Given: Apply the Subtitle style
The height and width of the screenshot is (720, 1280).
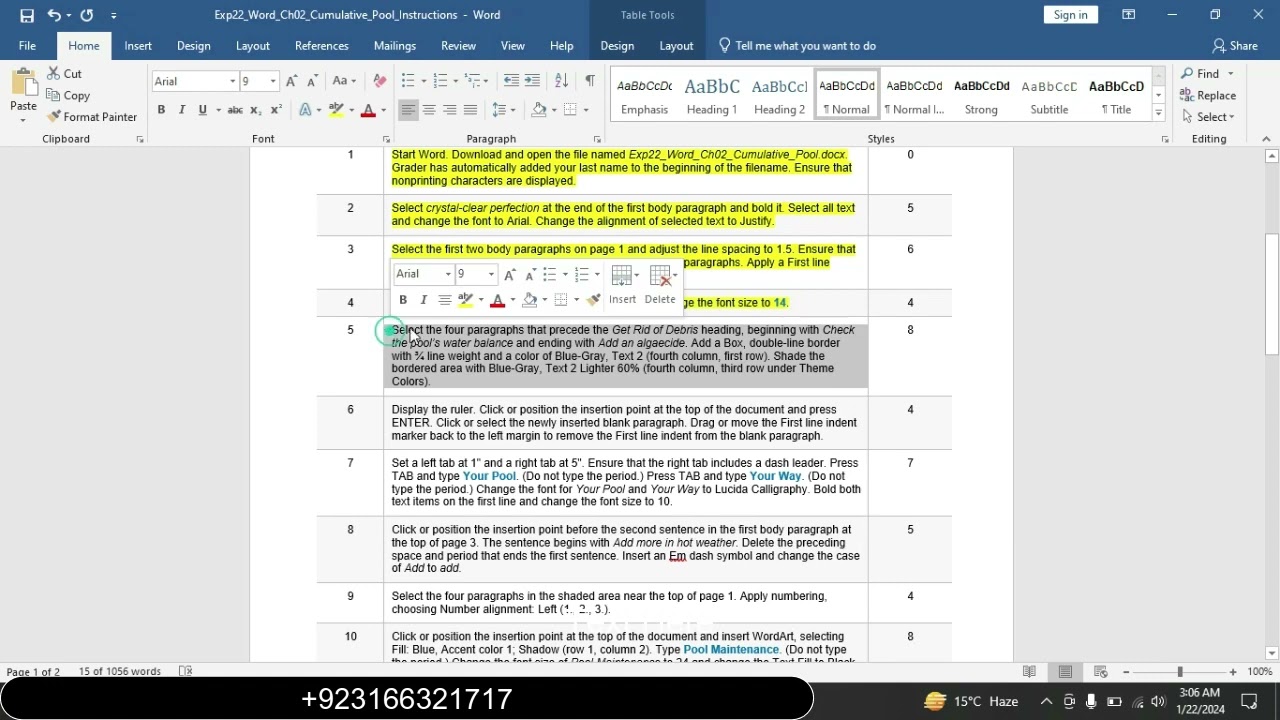Looking at the screenshot, I should pos(1049,96).
